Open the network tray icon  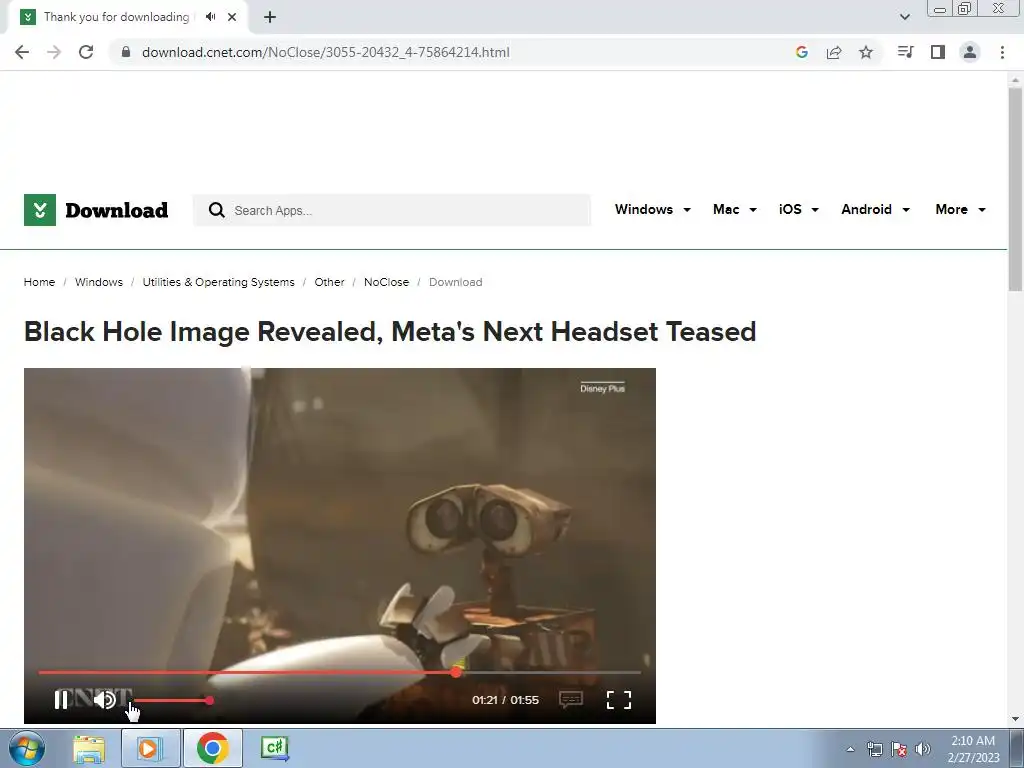tap(874, 749)
